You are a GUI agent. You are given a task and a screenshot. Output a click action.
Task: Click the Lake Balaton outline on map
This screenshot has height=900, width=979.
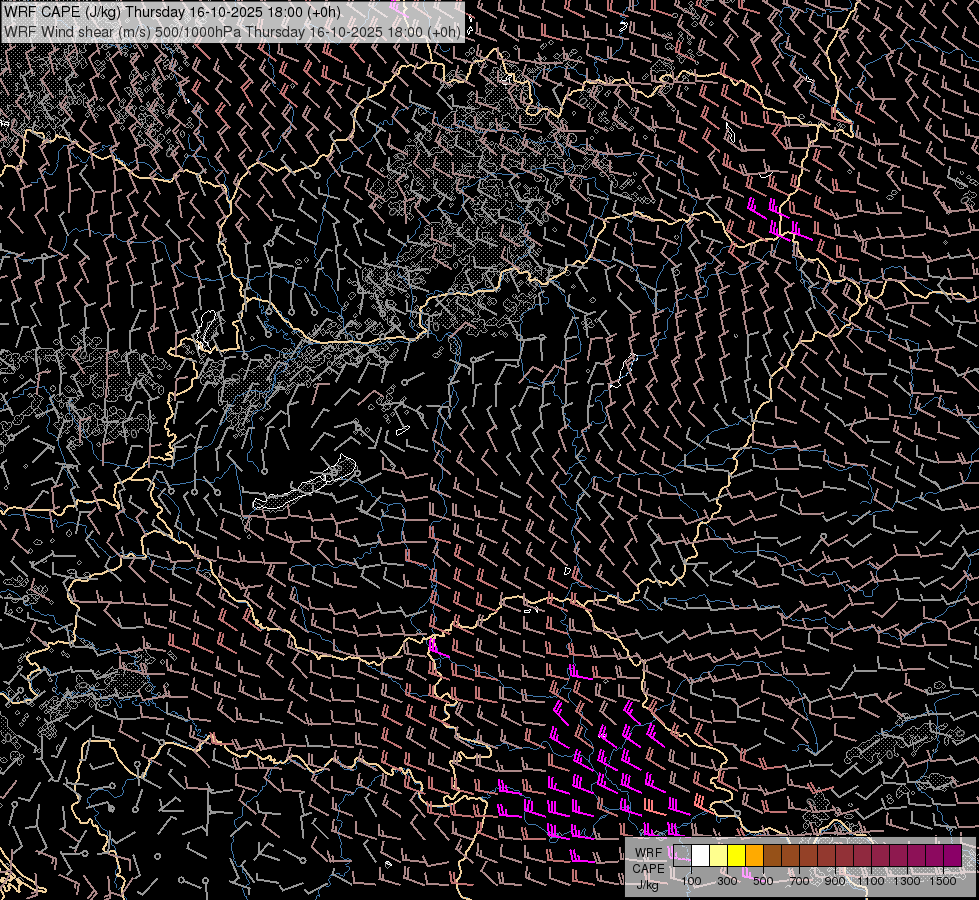(x=305, y=485)
